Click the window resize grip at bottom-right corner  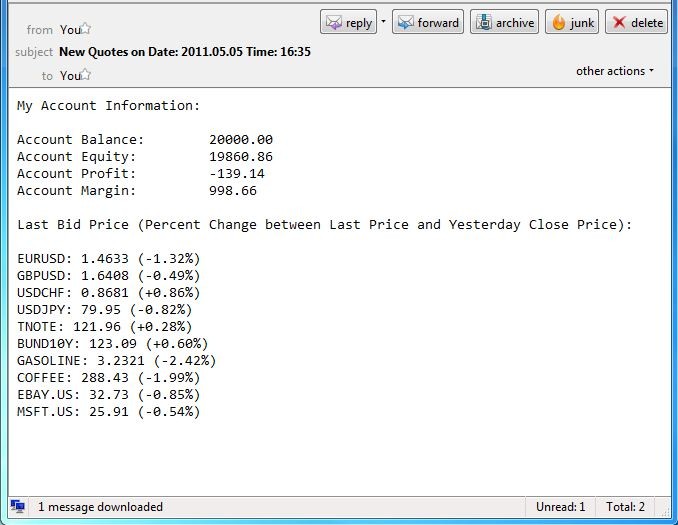coord(670,517)
